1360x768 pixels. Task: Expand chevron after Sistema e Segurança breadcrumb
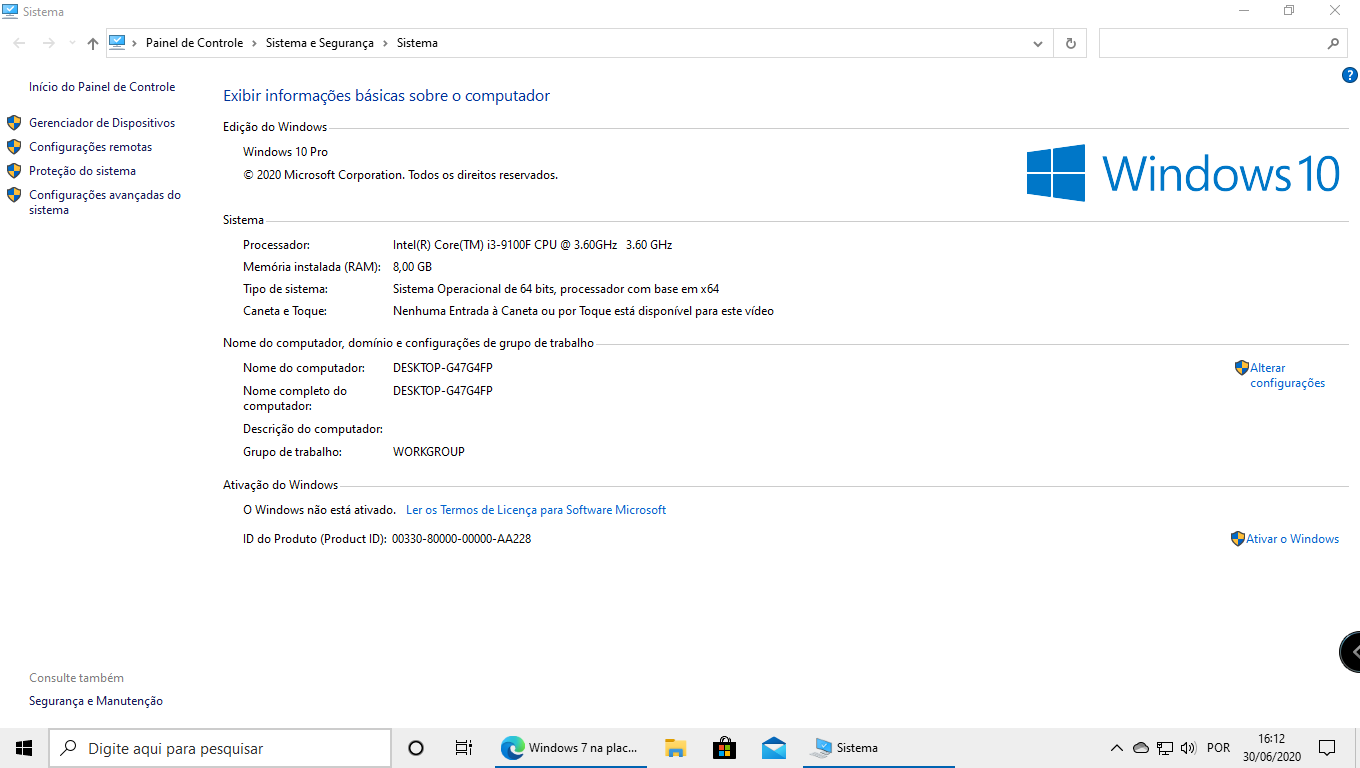[385, 43]
